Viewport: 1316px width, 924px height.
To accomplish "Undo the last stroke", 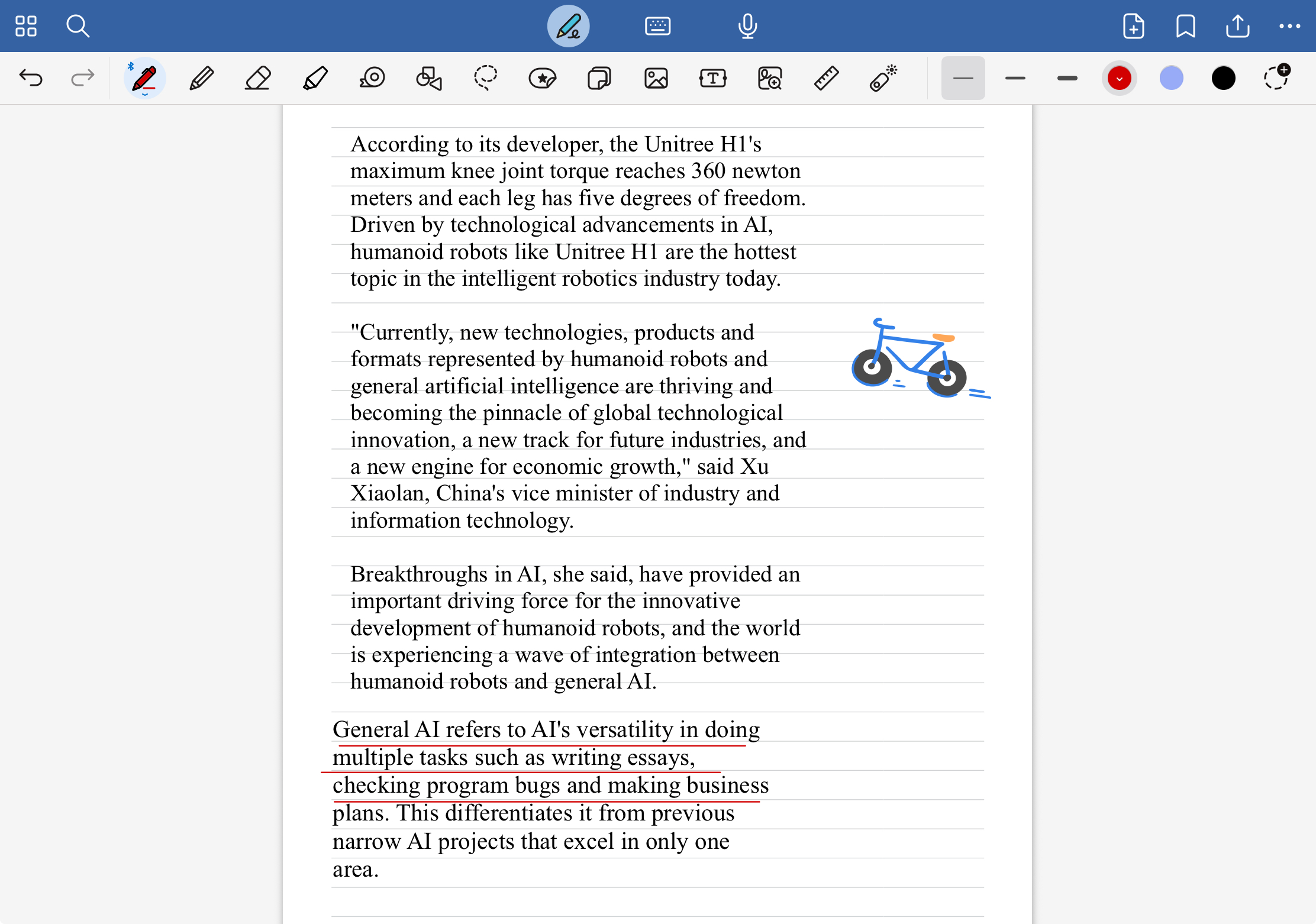I will (x=31, y=78).
